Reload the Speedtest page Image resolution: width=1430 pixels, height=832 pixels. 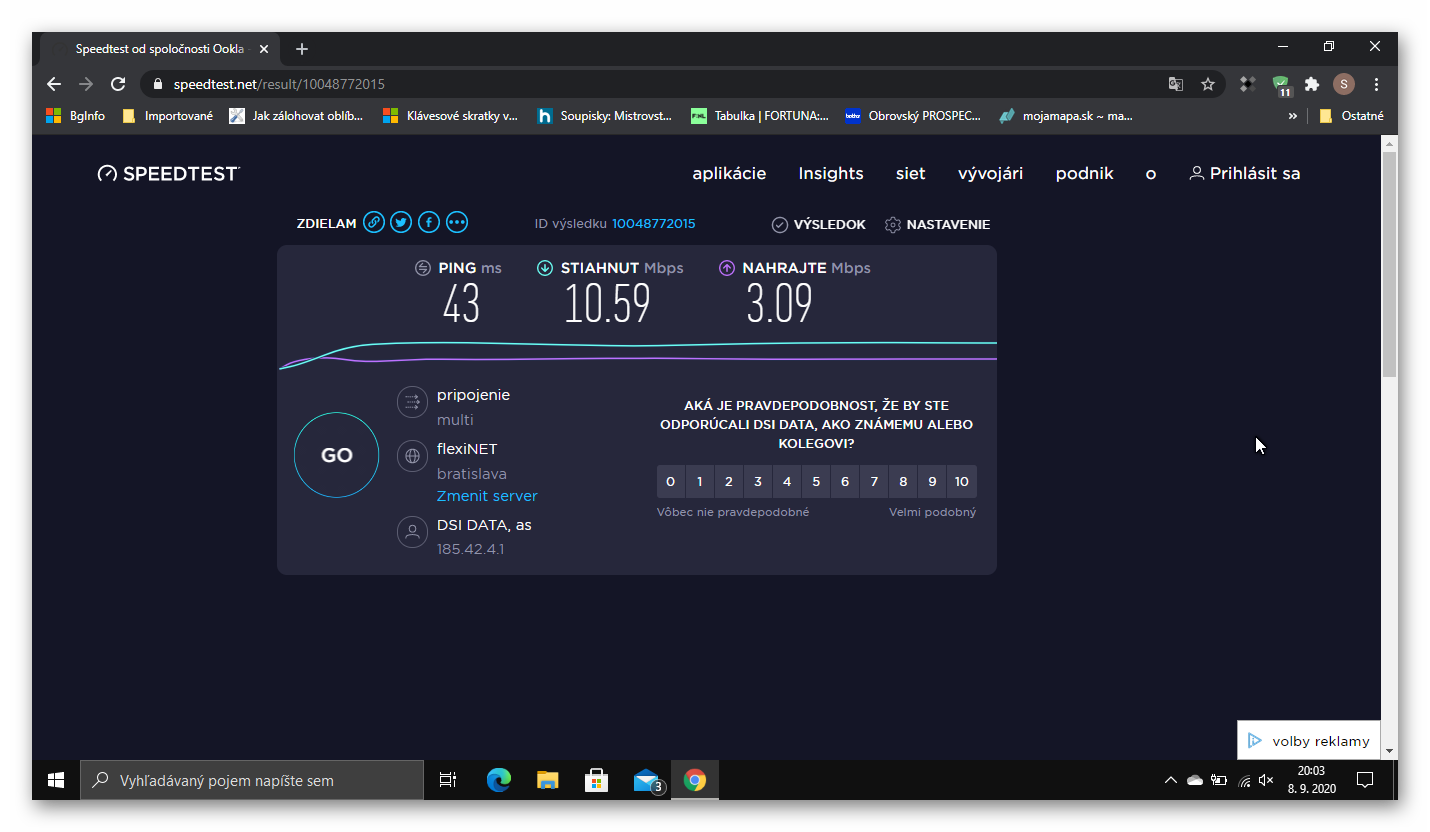coord(118,84)
